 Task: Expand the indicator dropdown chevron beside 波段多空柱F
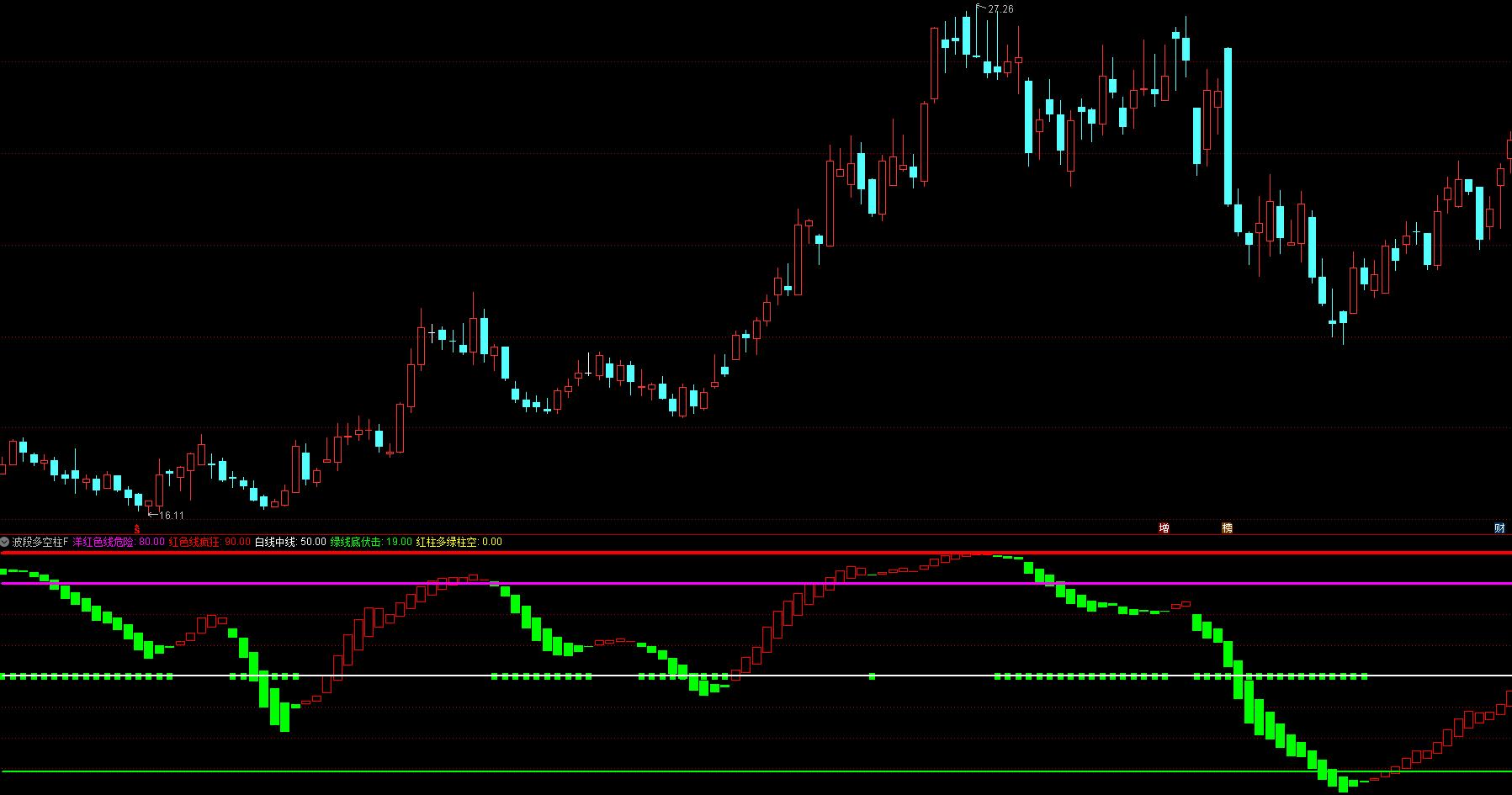(x=5, y=542)
